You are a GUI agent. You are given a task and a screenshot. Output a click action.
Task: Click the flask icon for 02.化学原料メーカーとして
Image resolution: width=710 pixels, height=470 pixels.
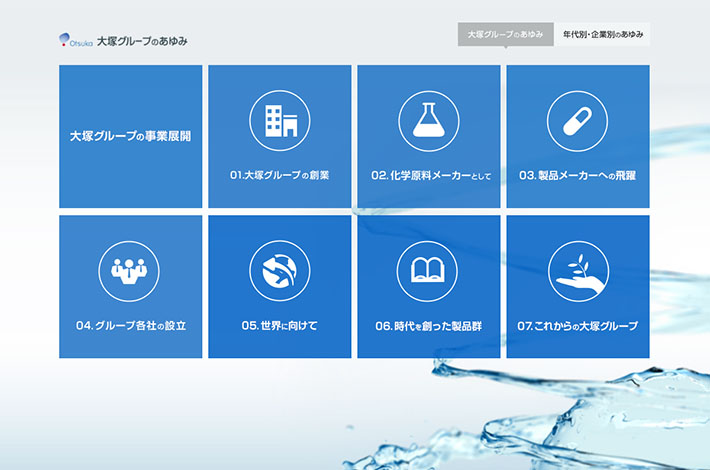(x=429, y=121)
